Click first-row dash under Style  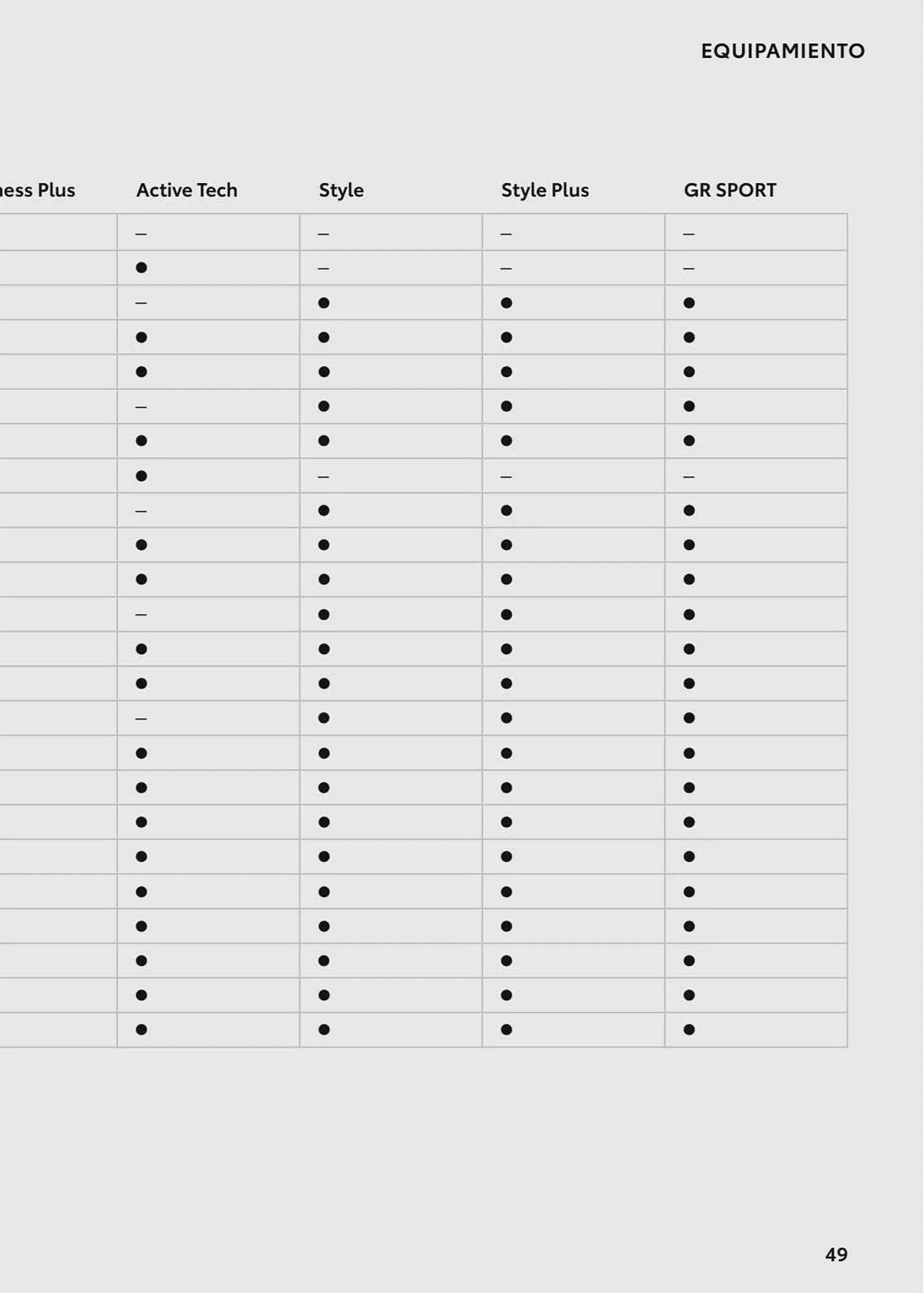click(324, 233)
